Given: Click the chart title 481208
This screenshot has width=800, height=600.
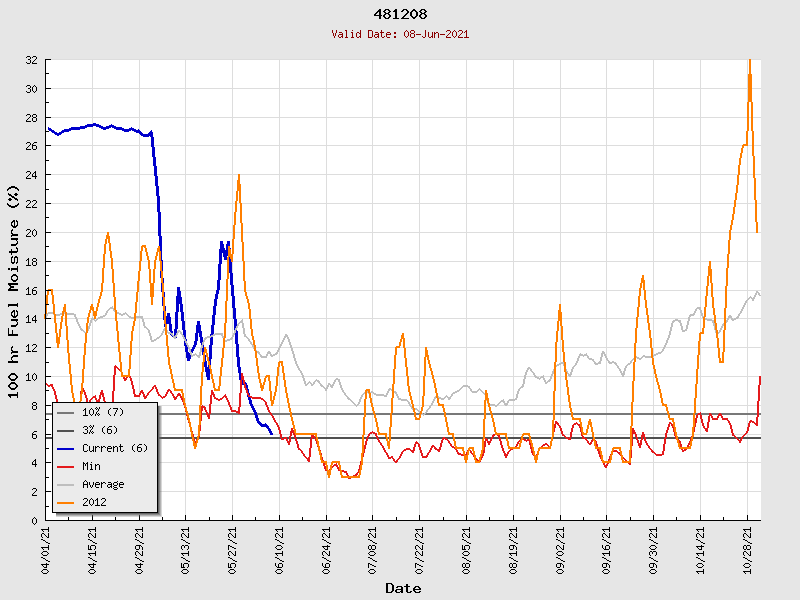Looking at the screenshot, I should 400,15.
